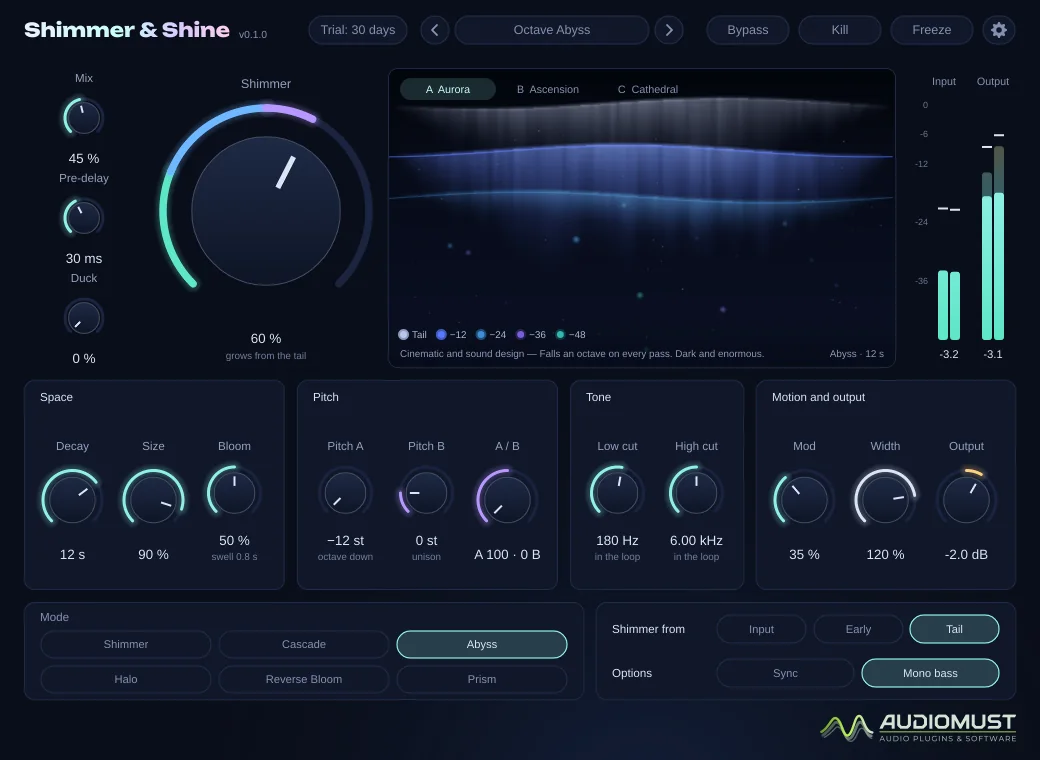Viewport: 1040px width, 760px height.
Task: Select the Prism mode
Action: coord(482,679)
